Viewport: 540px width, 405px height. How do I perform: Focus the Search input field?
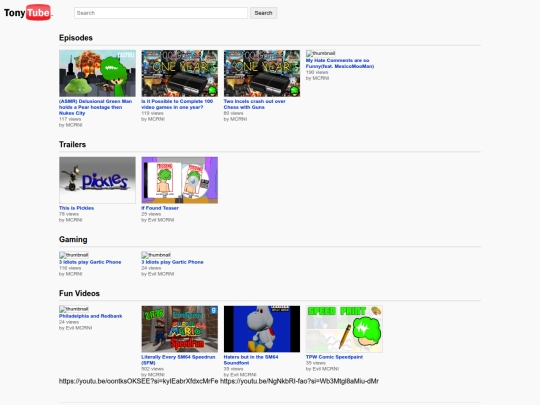point(161,13)
